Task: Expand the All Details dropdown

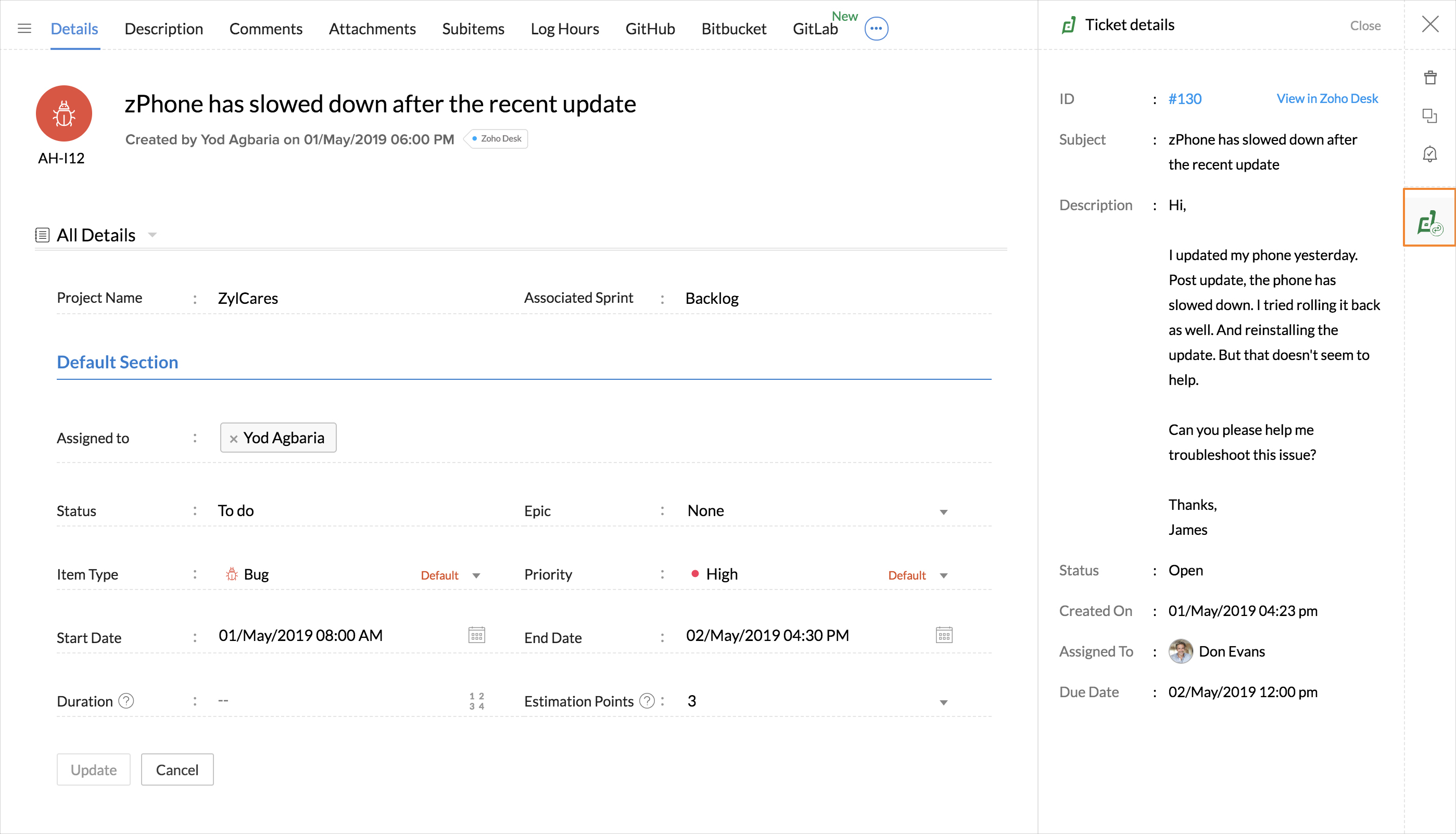Action: click(152, 235)
